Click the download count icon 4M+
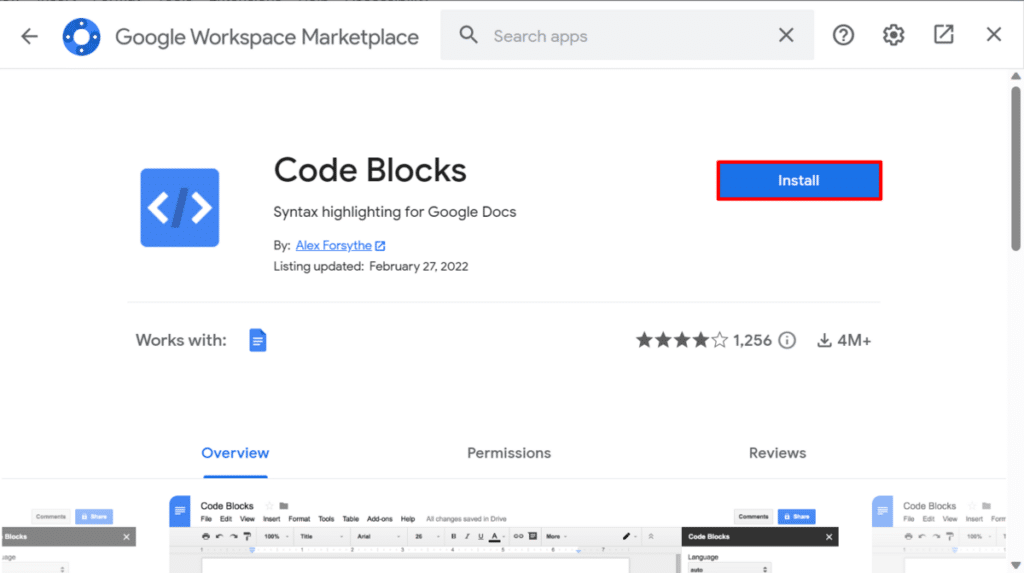 (824, 340)
